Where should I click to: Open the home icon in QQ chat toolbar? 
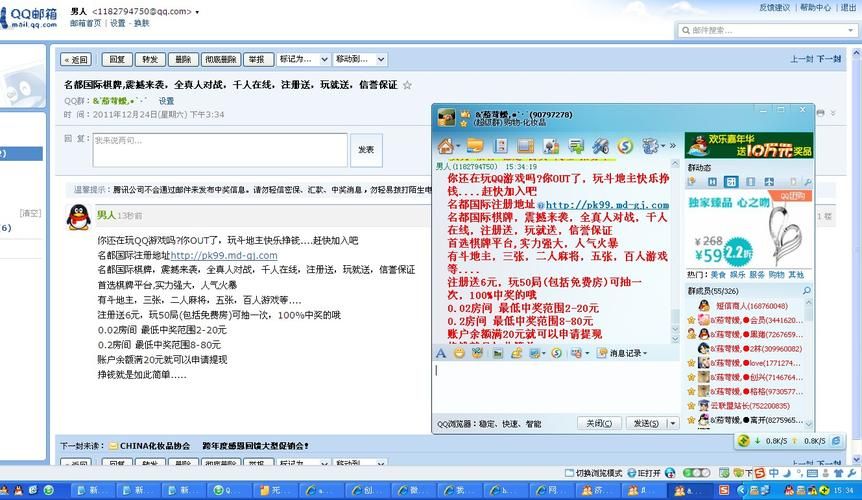(x=445, y=146)
